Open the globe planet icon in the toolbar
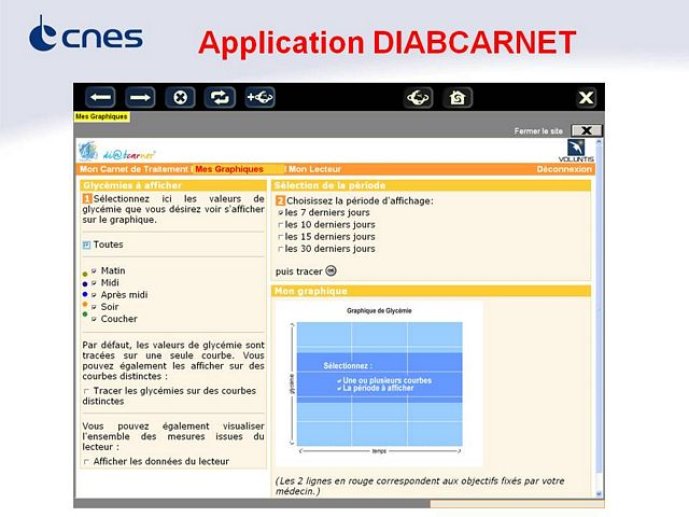 (x=418, y=98)
